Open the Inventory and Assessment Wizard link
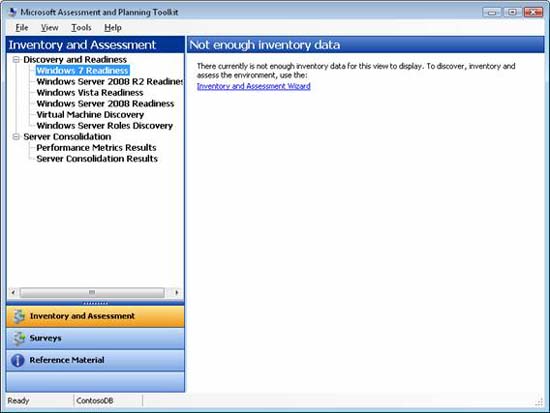This screenshot has width=550, height=413. [x=253, y=86]
